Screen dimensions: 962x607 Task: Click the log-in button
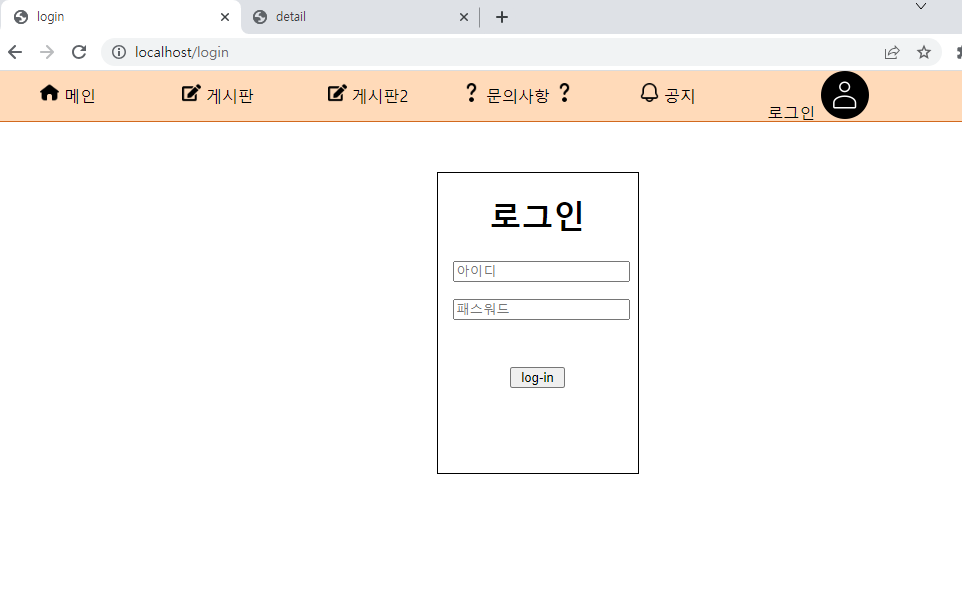pos(537,377)
